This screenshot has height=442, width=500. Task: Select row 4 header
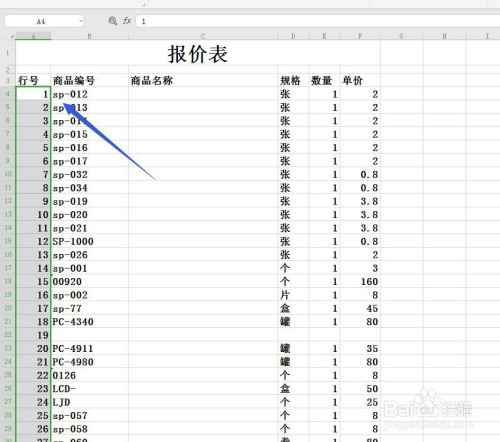pyautogui.click(x=7, y=94)
